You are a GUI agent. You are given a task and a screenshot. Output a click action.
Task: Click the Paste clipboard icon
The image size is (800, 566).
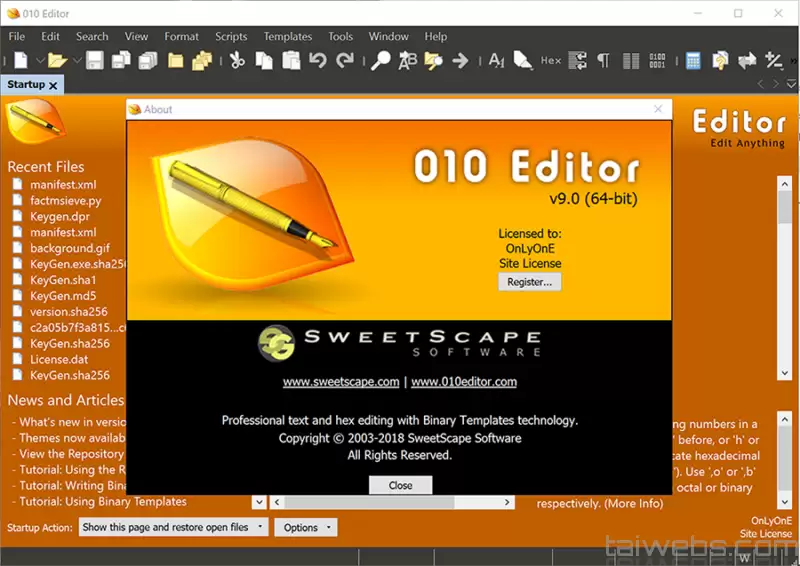click(x=291, y=60)
